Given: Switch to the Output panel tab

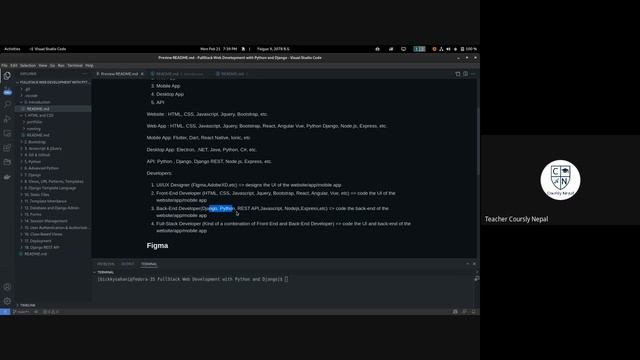Looking at the screenshot, I should coord(127,264).
